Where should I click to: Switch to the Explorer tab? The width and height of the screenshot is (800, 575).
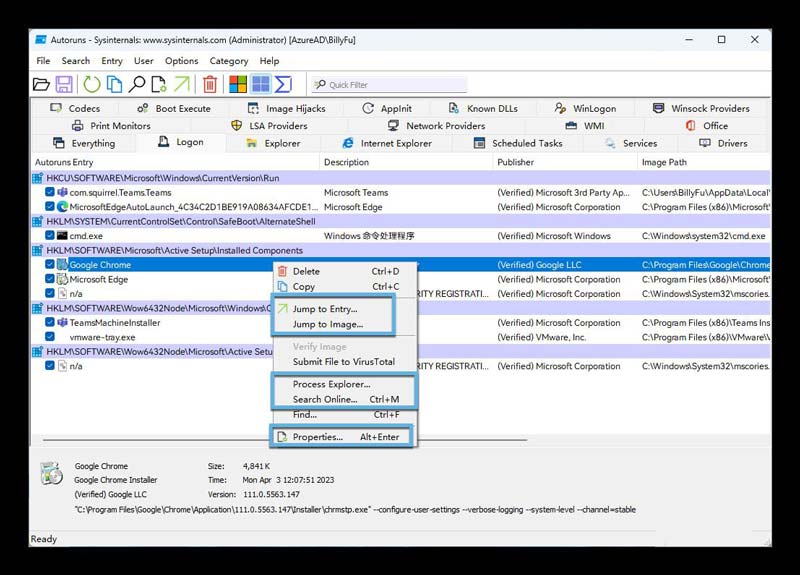[x=273, y=143]
